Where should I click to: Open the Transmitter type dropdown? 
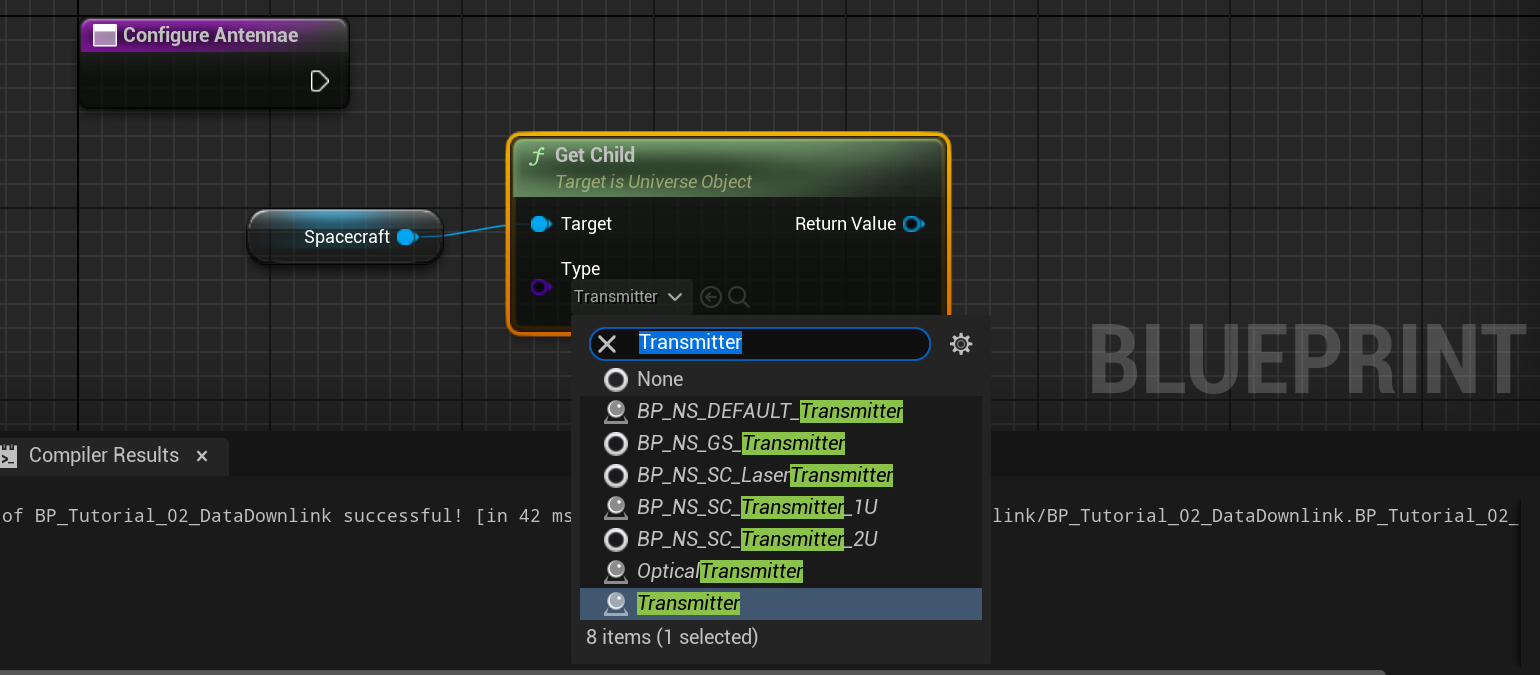click(630, 297)
